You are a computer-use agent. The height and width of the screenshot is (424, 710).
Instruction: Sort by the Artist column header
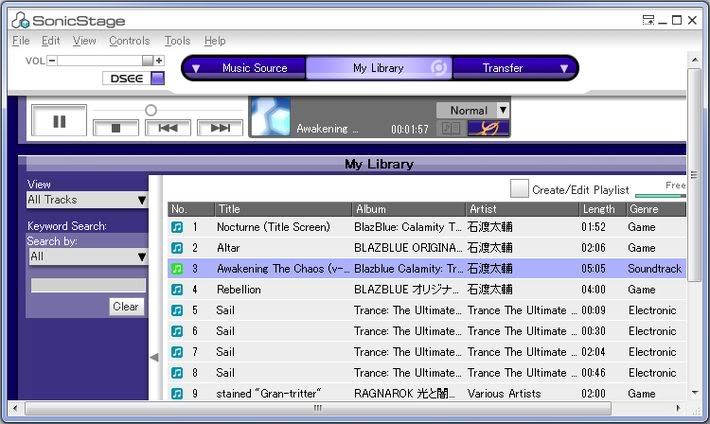pyautogui.click(x=522, y=209)
